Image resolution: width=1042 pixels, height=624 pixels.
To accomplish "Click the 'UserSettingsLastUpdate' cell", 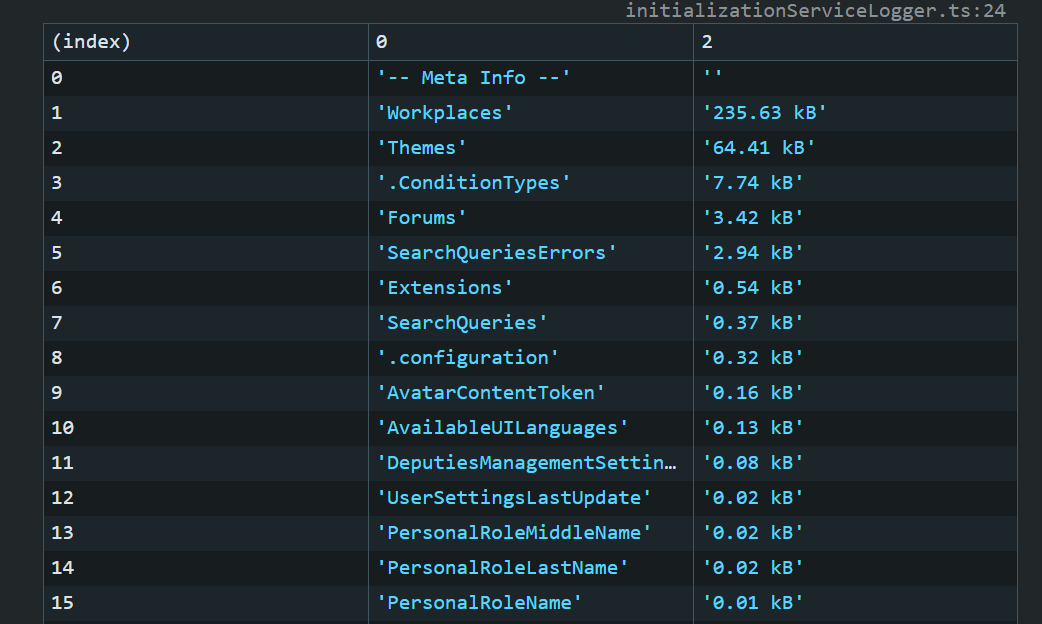I will click(x=513, y=498).
